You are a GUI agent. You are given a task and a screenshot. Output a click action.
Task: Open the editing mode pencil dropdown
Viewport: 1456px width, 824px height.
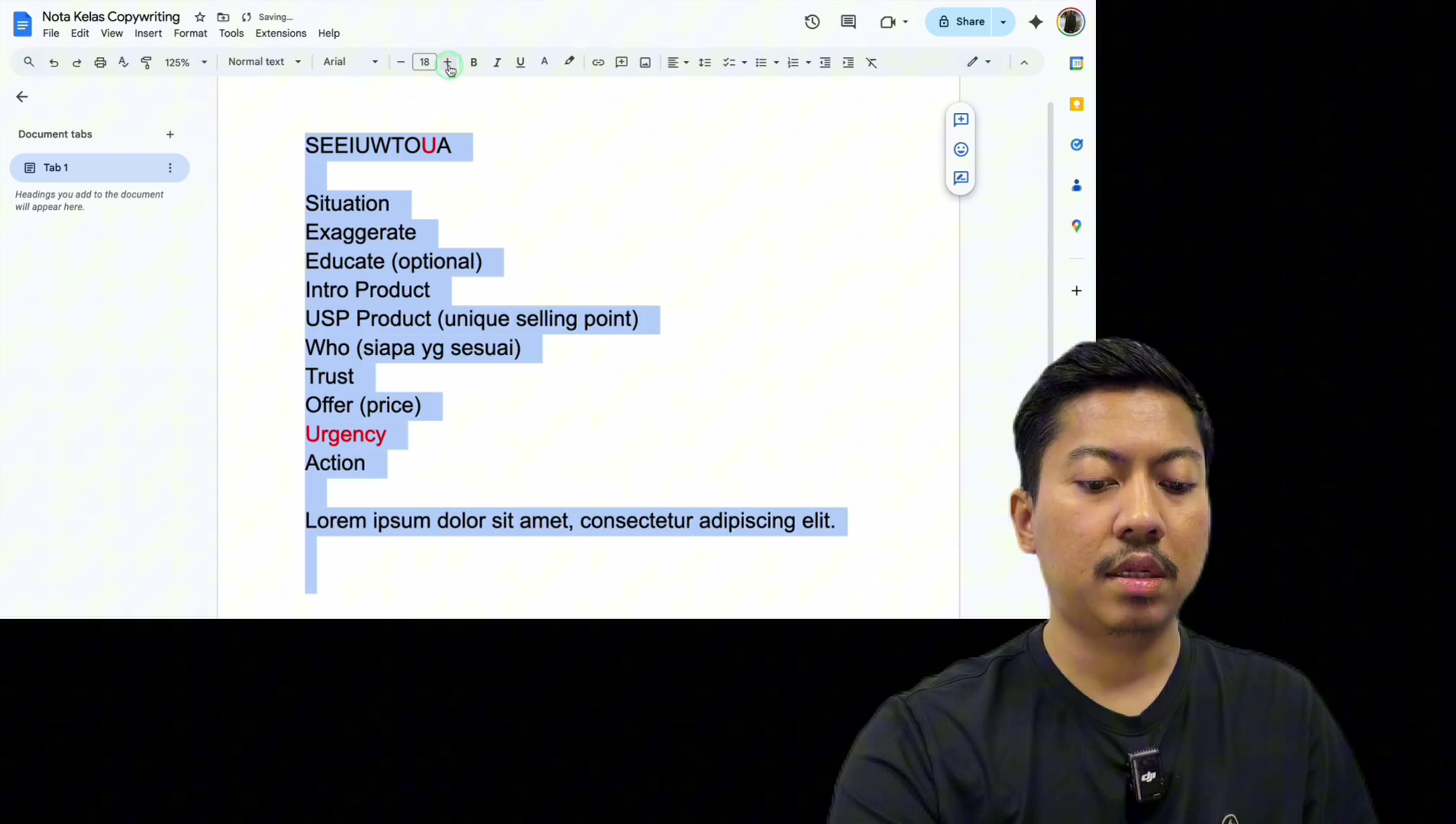(979, 62)
